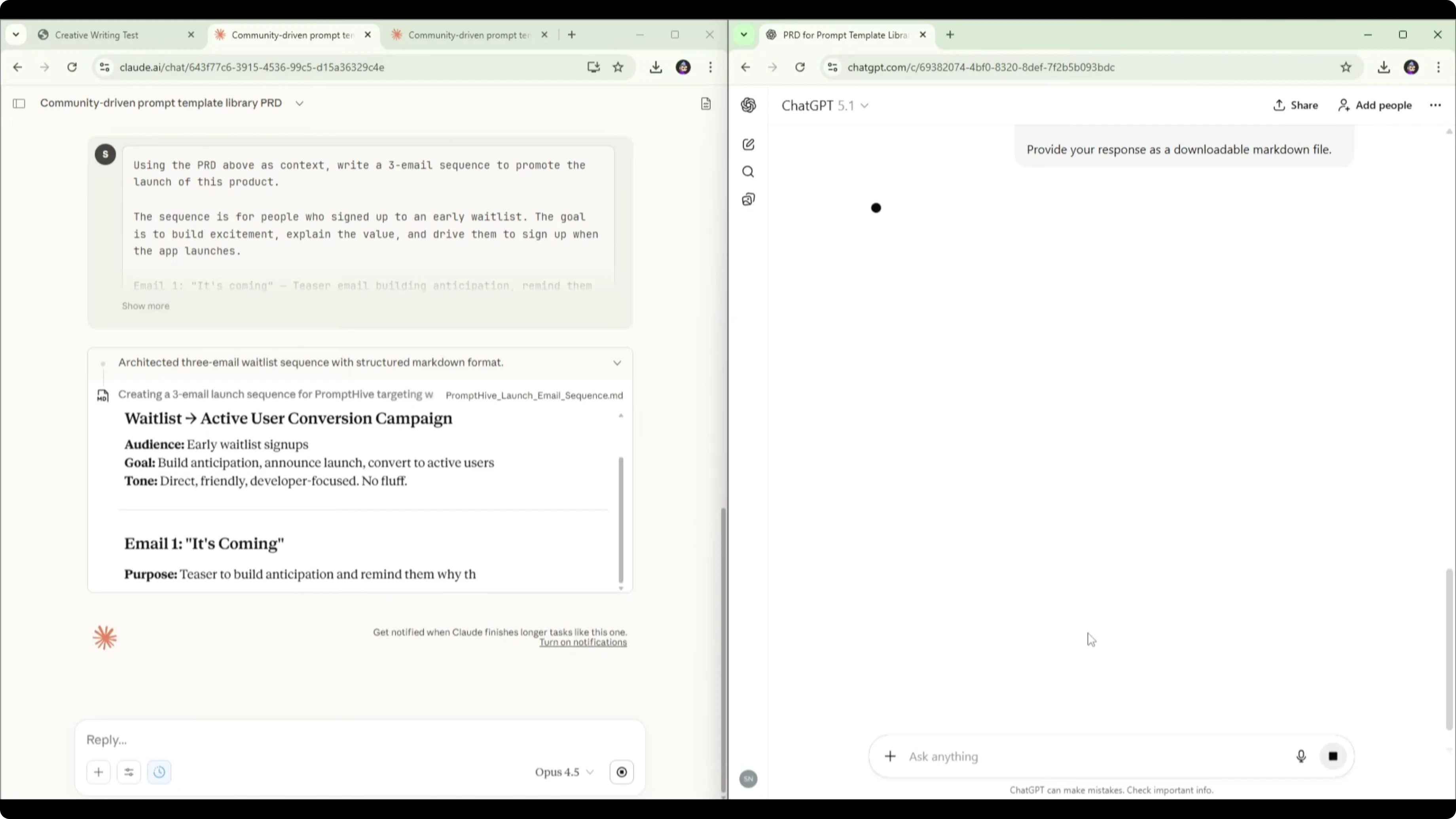Viewport: 1456px width, 819px height.
Task: Open the search chats icon in ChatGPT sidebar
Action: click(x=748, y=171)
